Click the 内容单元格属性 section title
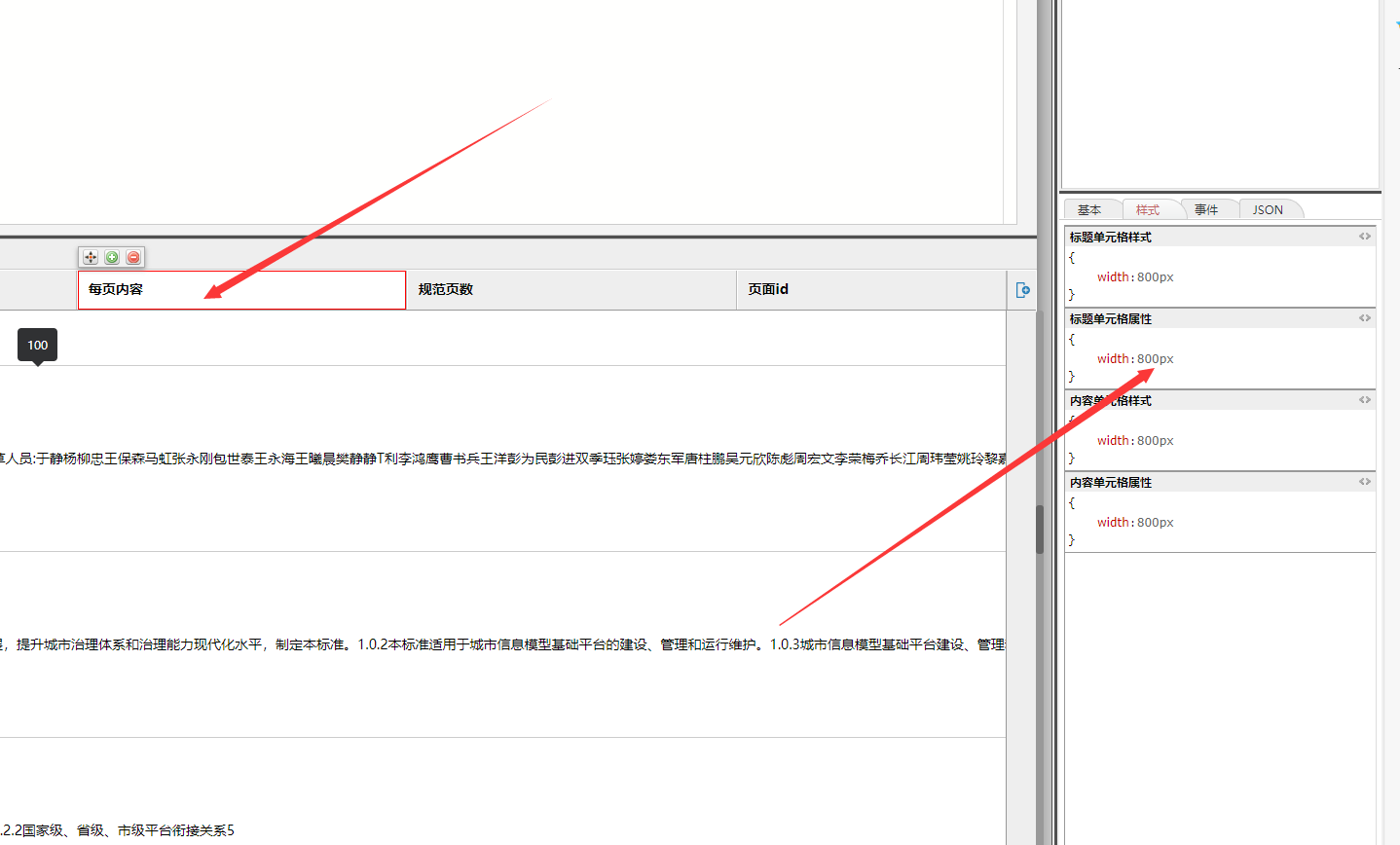The height and width of the screenshot is (845, 1400). (1111, 482)
